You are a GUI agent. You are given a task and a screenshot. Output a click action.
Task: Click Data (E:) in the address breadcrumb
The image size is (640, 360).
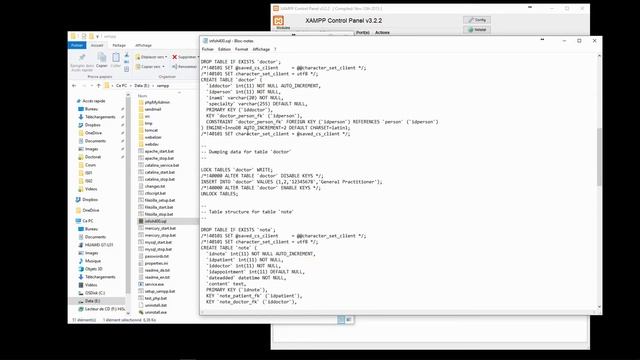point(142,86)
